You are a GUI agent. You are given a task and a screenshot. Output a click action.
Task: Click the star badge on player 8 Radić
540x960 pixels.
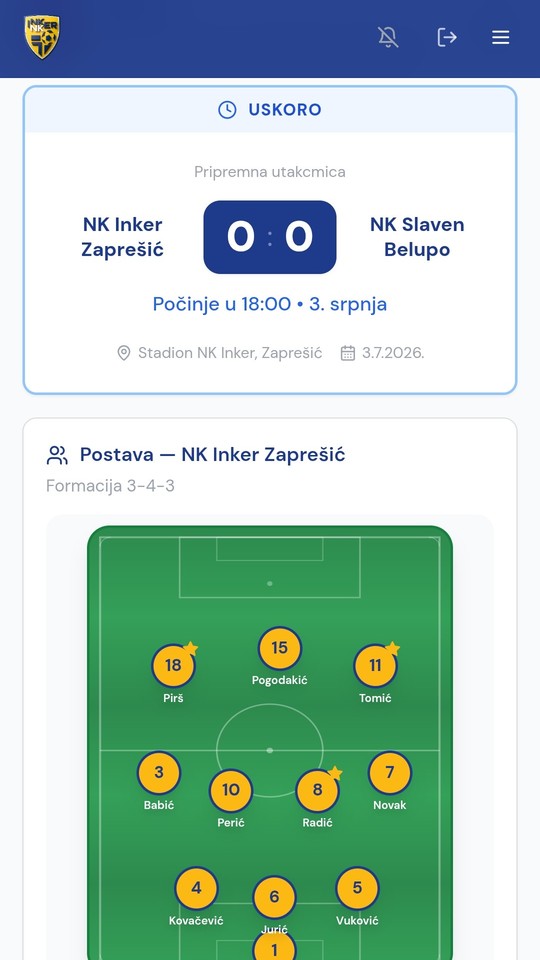click(x=335, y=773)
